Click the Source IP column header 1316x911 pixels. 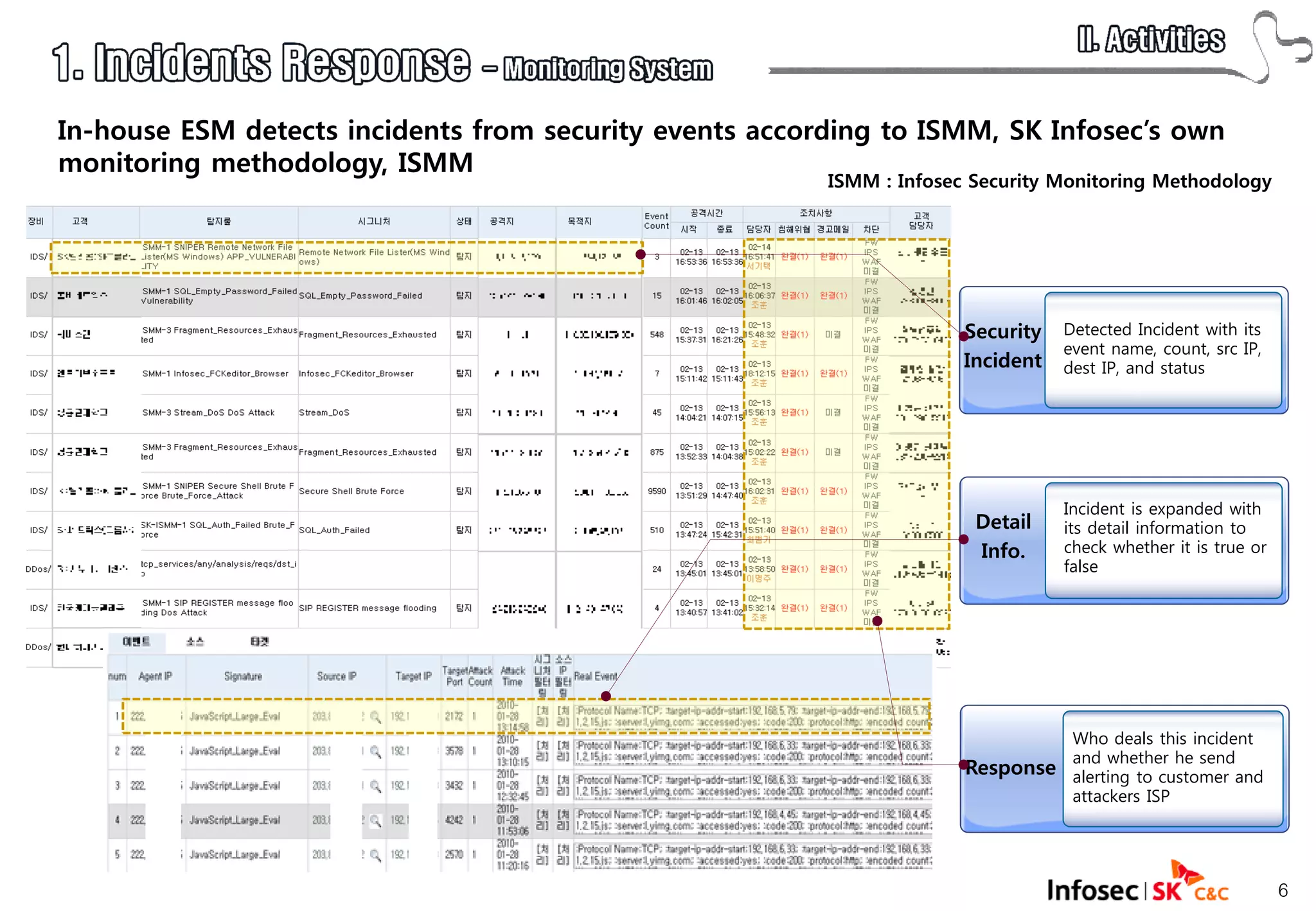tap(336, 677)
